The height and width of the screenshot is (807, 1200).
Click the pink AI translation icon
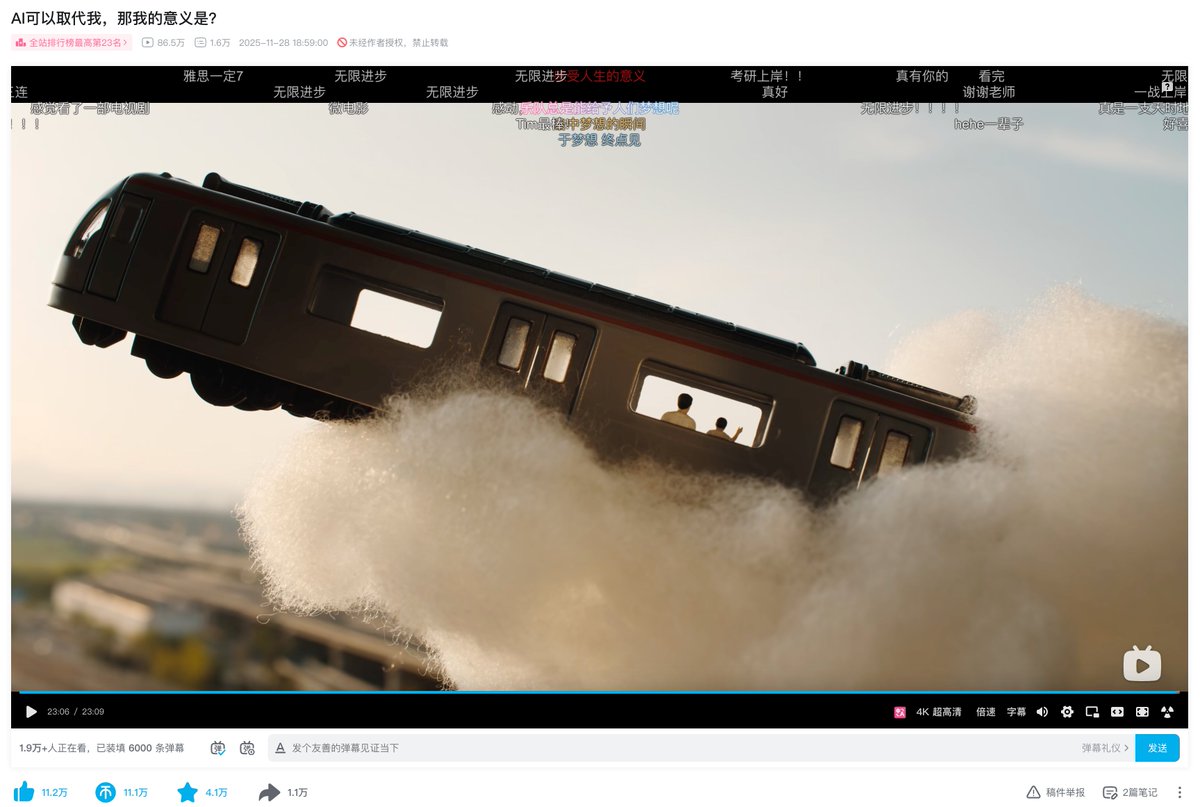[899, 712]
